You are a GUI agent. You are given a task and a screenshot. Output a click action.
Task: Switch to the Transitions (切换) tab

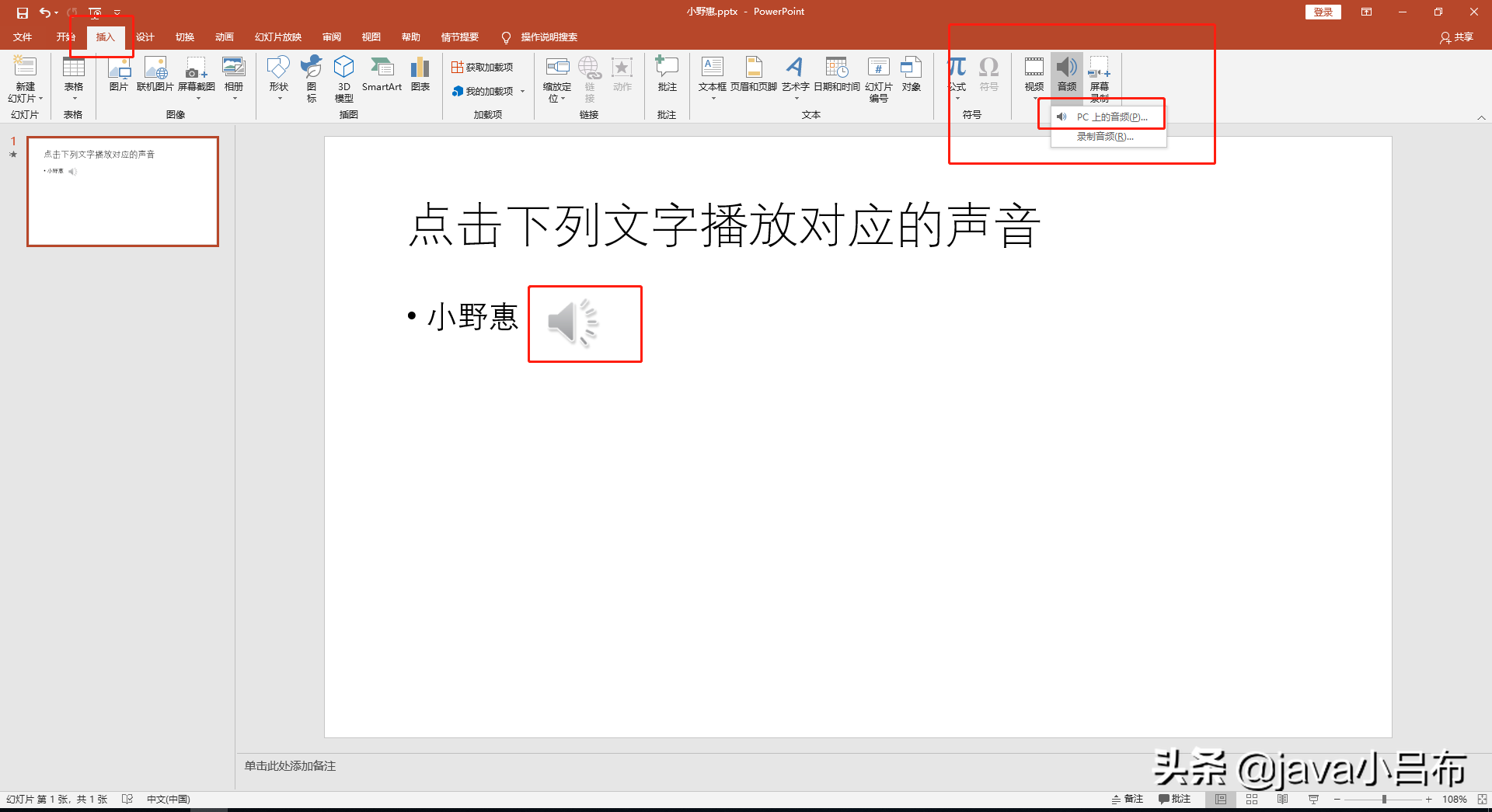[185, 37]
